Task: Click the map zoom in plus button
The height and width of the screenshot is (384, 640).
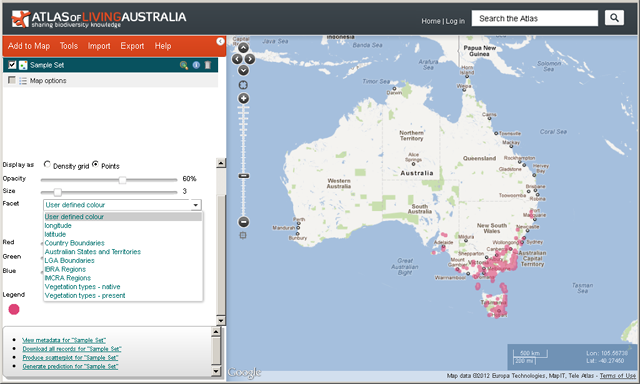Action: pos(244,98)
